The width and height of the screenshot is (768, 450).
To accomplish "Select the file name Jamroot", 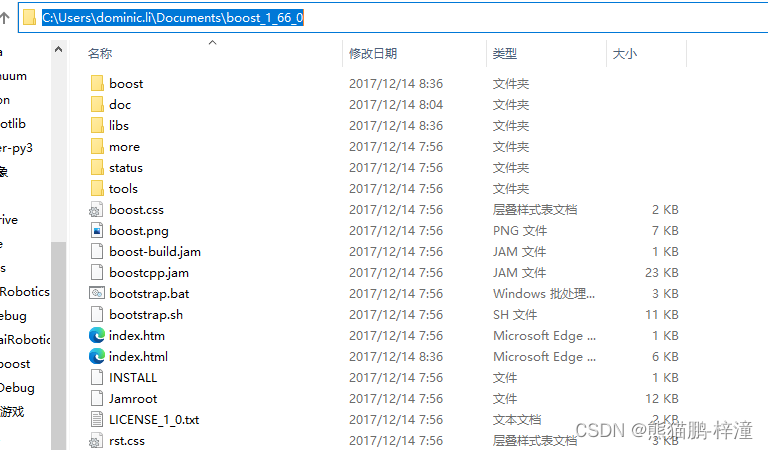I will [x=133, y=399].
